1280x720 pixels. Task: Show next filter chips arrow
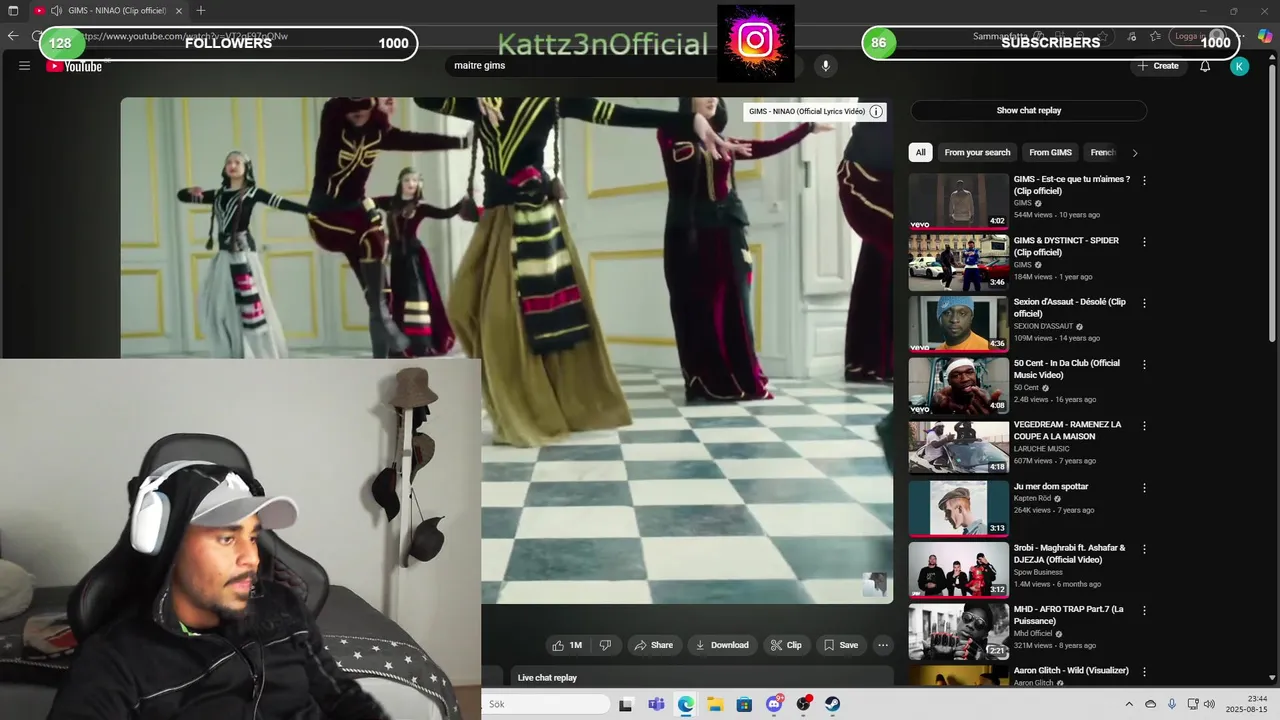[x=1134, y=153]
